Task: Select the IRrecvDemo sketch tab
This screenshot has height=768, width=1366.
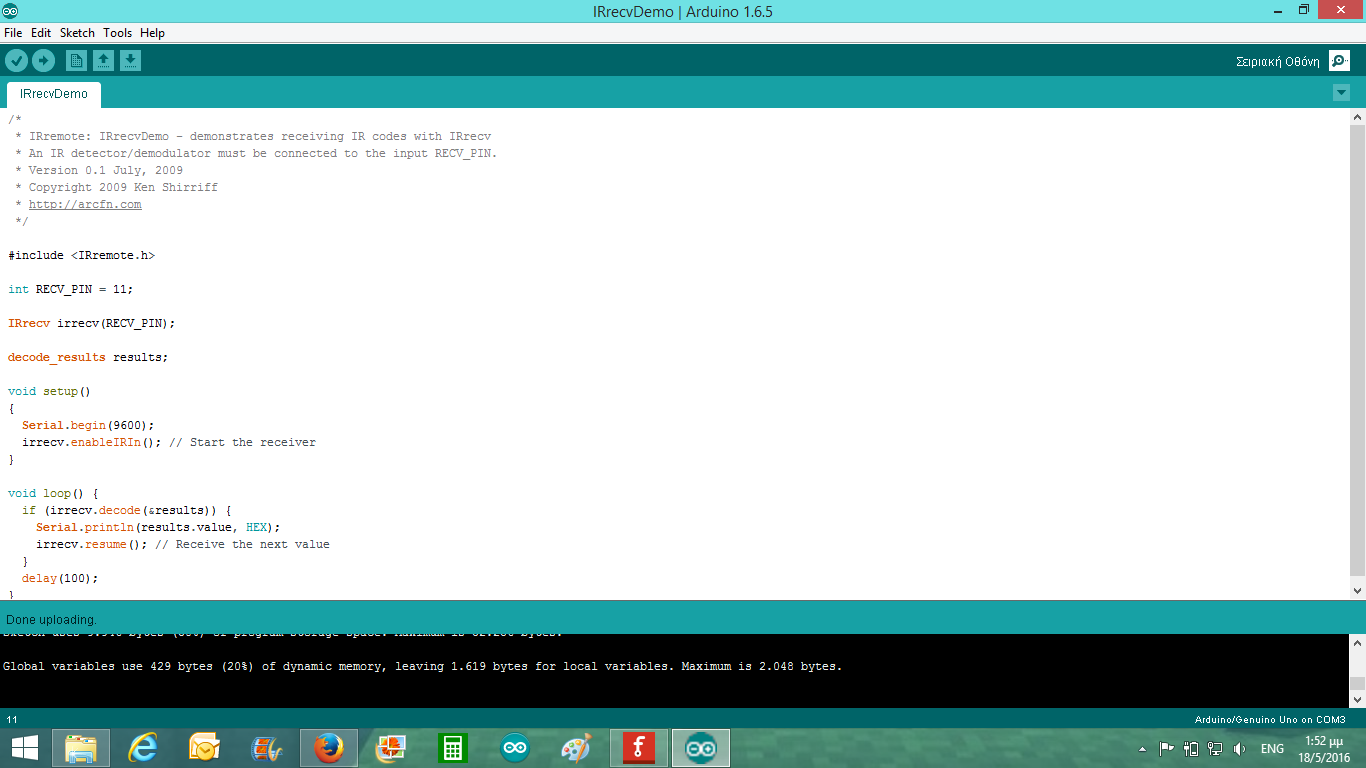Action: coord(54,94)
